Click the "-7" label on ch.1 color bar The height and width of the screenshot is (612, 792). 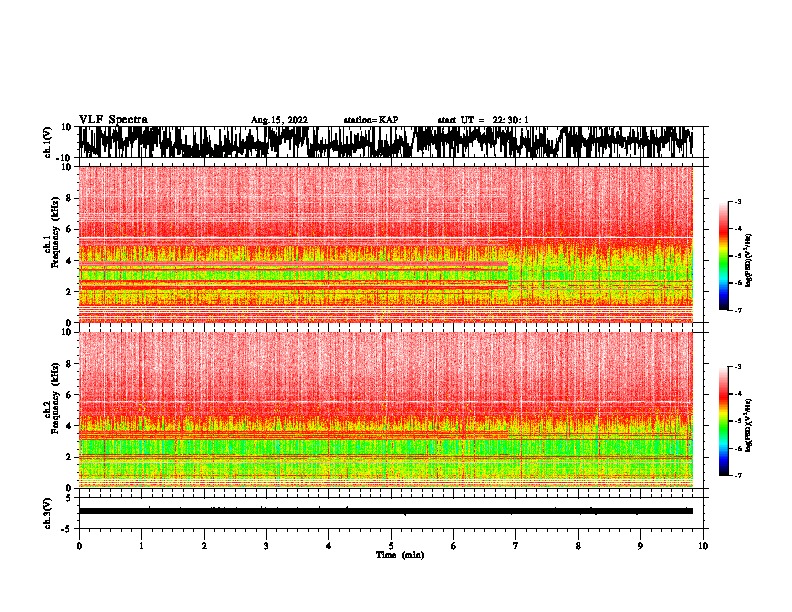(x=738, y=310)
